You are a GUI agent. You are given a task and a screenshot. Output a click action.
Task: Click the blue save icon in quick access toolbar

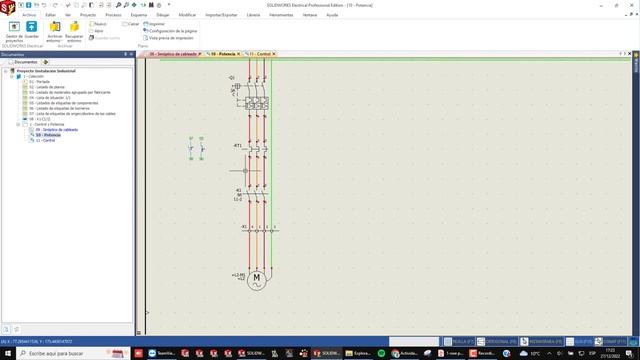click(x=29, y=5)
